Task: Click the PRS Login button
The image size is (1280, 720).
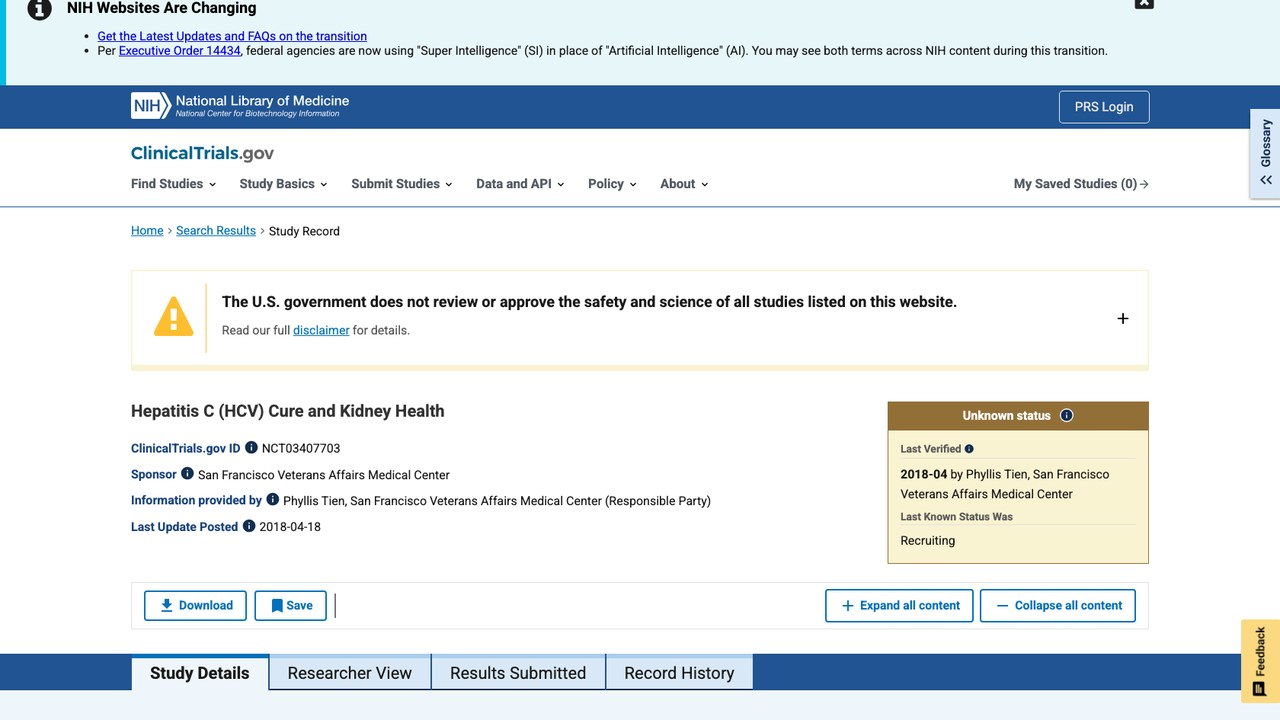Action: coord(1104,107)
